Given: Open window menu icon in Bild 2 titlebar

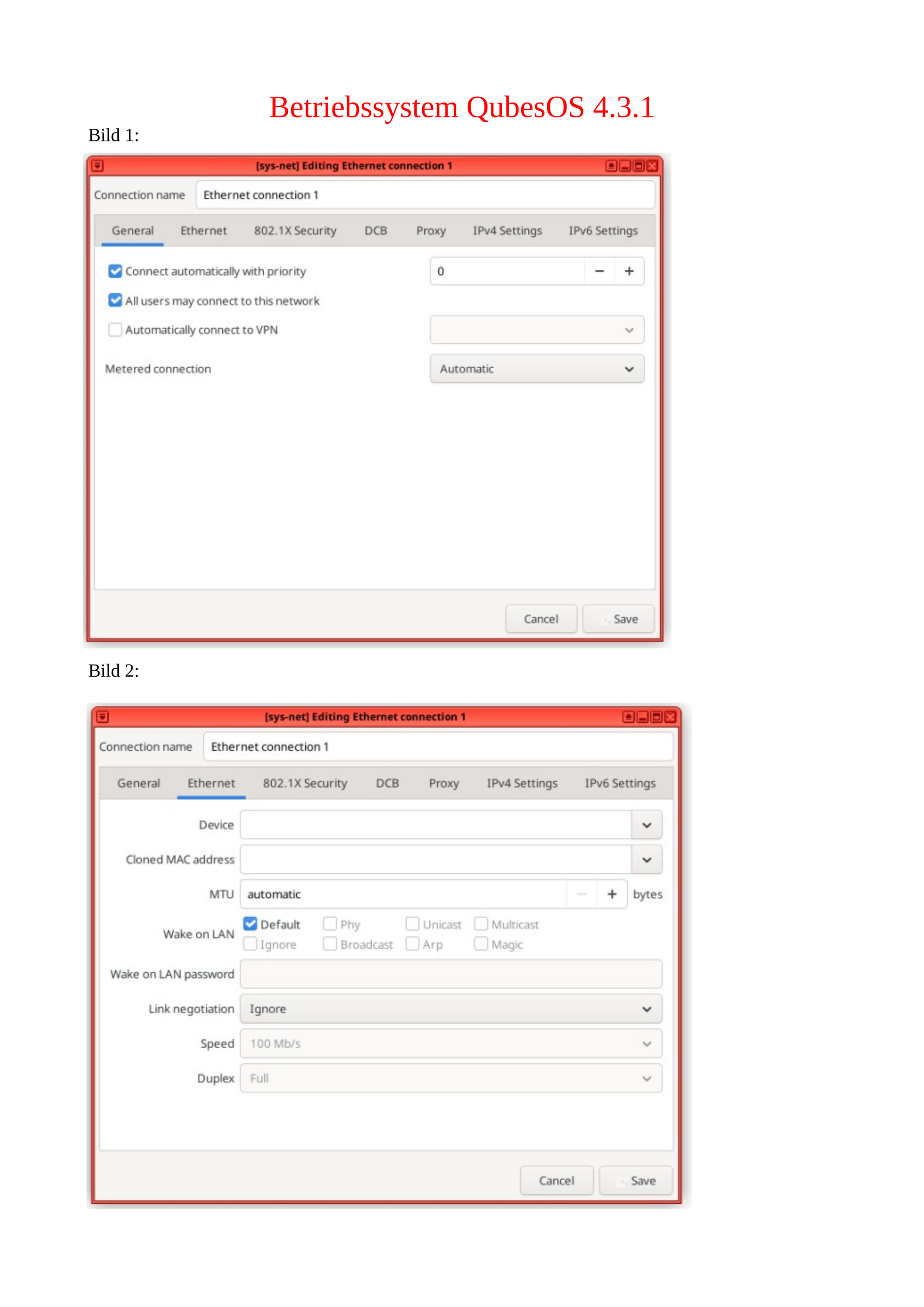Looking at the screenshot, I should 103,717.
